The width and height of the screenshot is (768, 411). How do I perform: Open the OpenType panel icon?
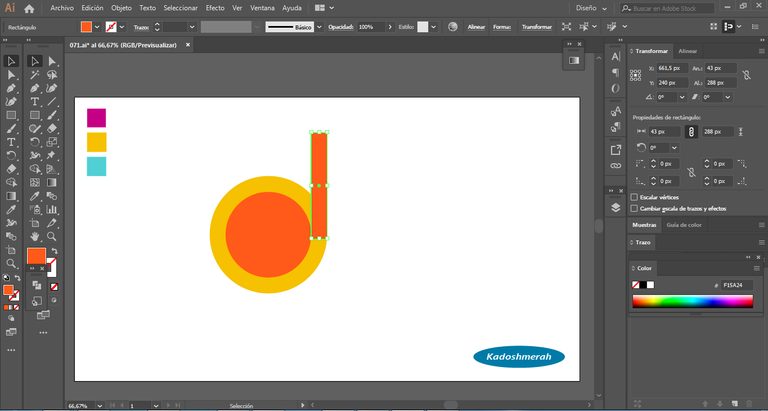coord(616,88)
